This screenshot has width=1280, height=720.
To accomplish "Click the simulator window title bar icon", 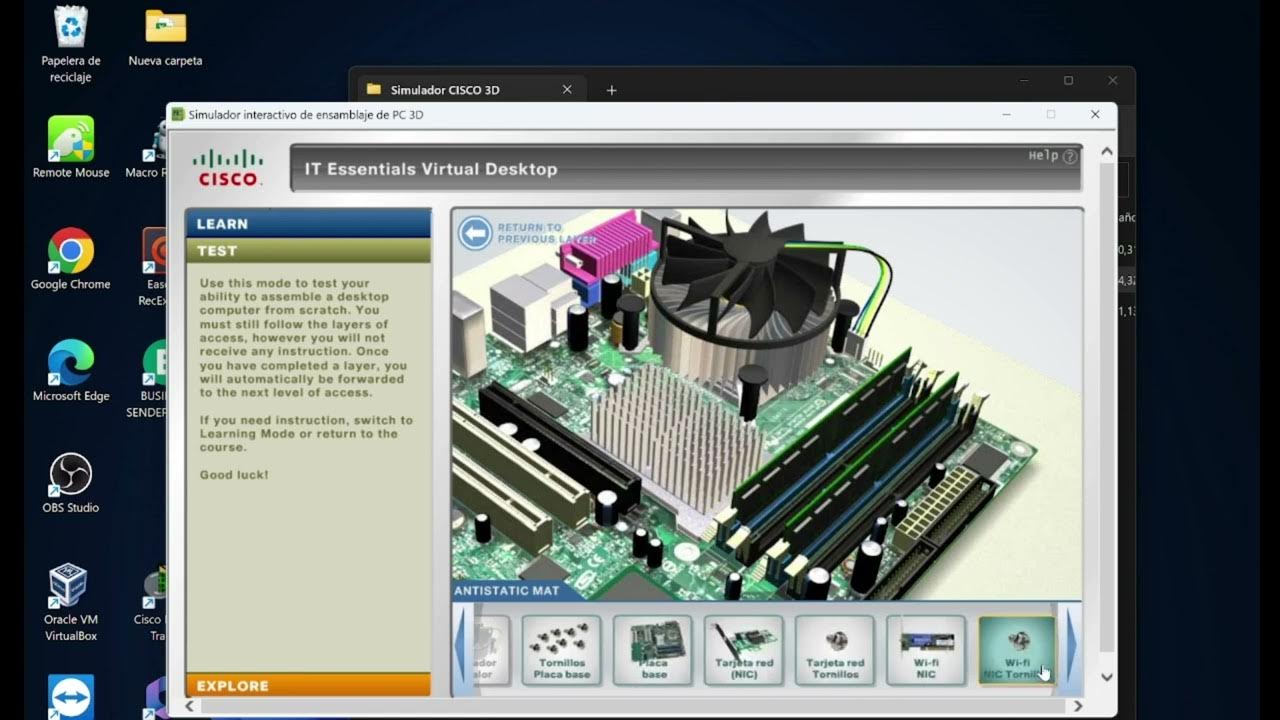I will [178, 115].
